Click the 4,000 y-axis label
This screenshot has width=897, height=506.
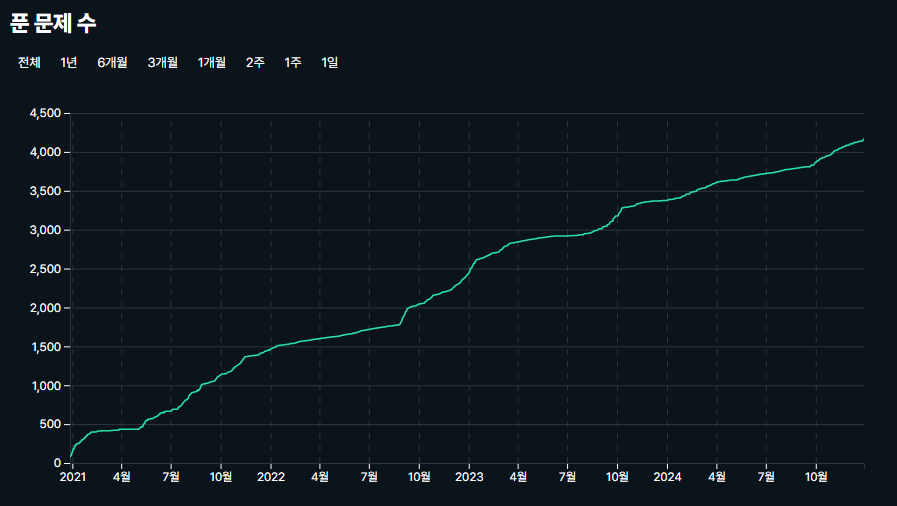pyautogui.click(x=45, y=152)
